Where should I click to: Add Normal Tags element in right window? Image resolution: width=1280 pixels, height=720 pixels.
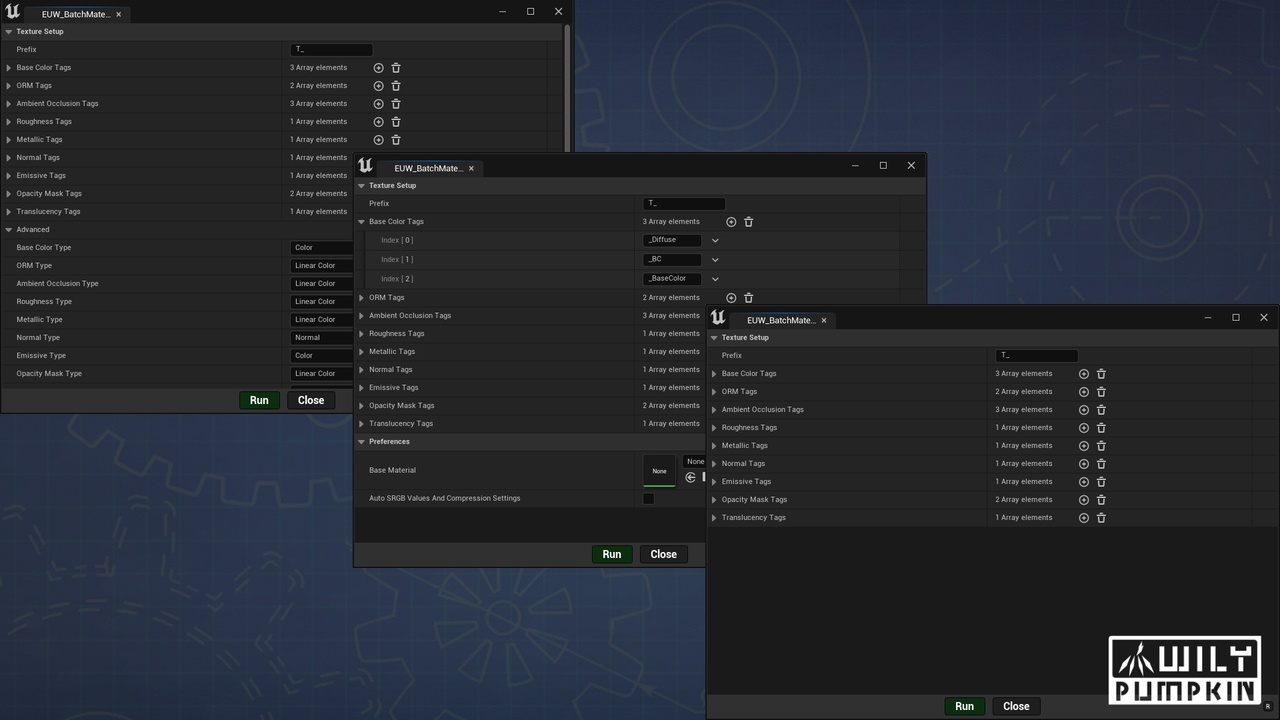pyautogui.click(x=1084, y=464)
